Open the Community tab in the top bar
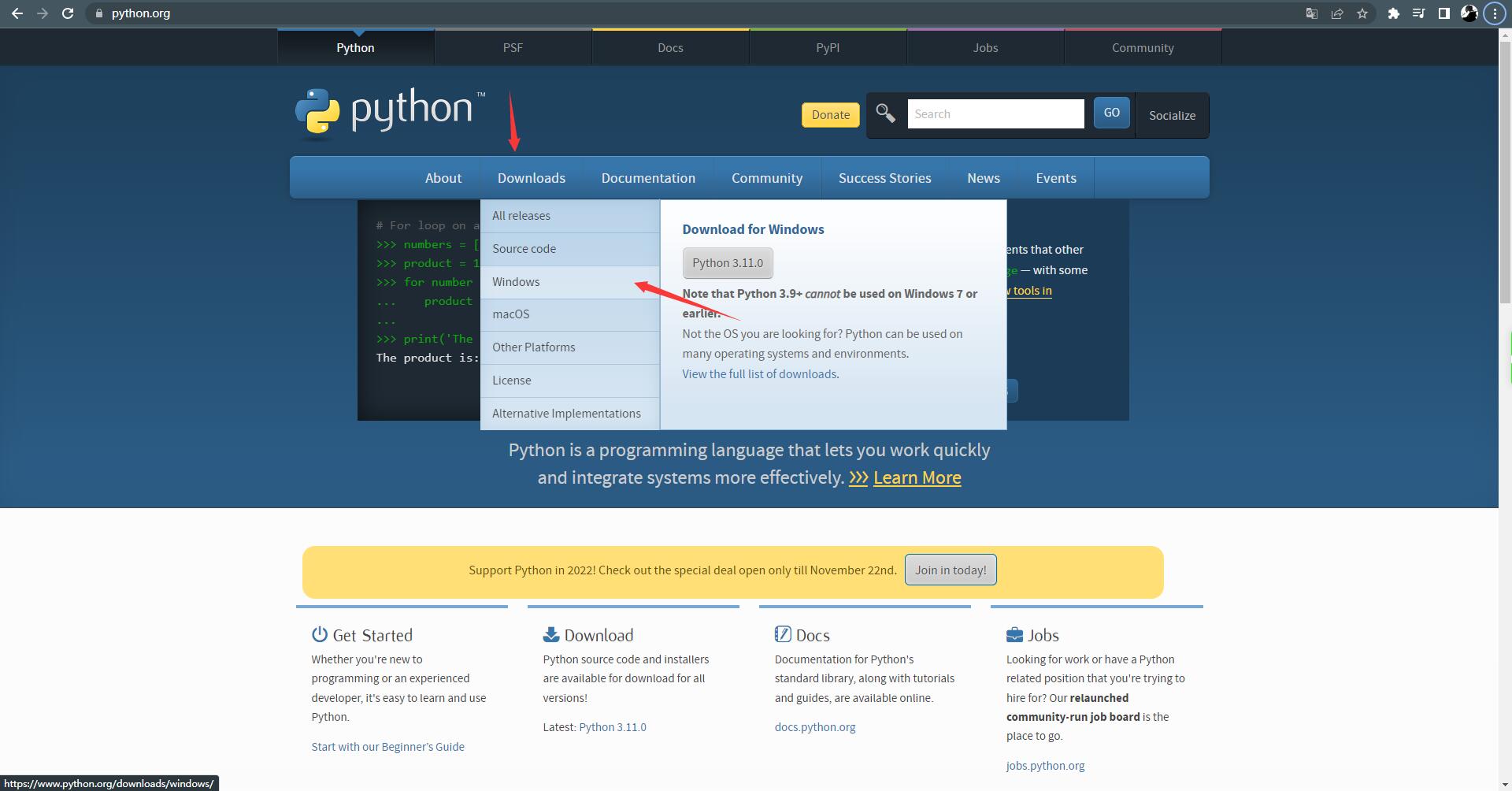The height and width of the screenshot is (791, 1512). coord(1143,47)
